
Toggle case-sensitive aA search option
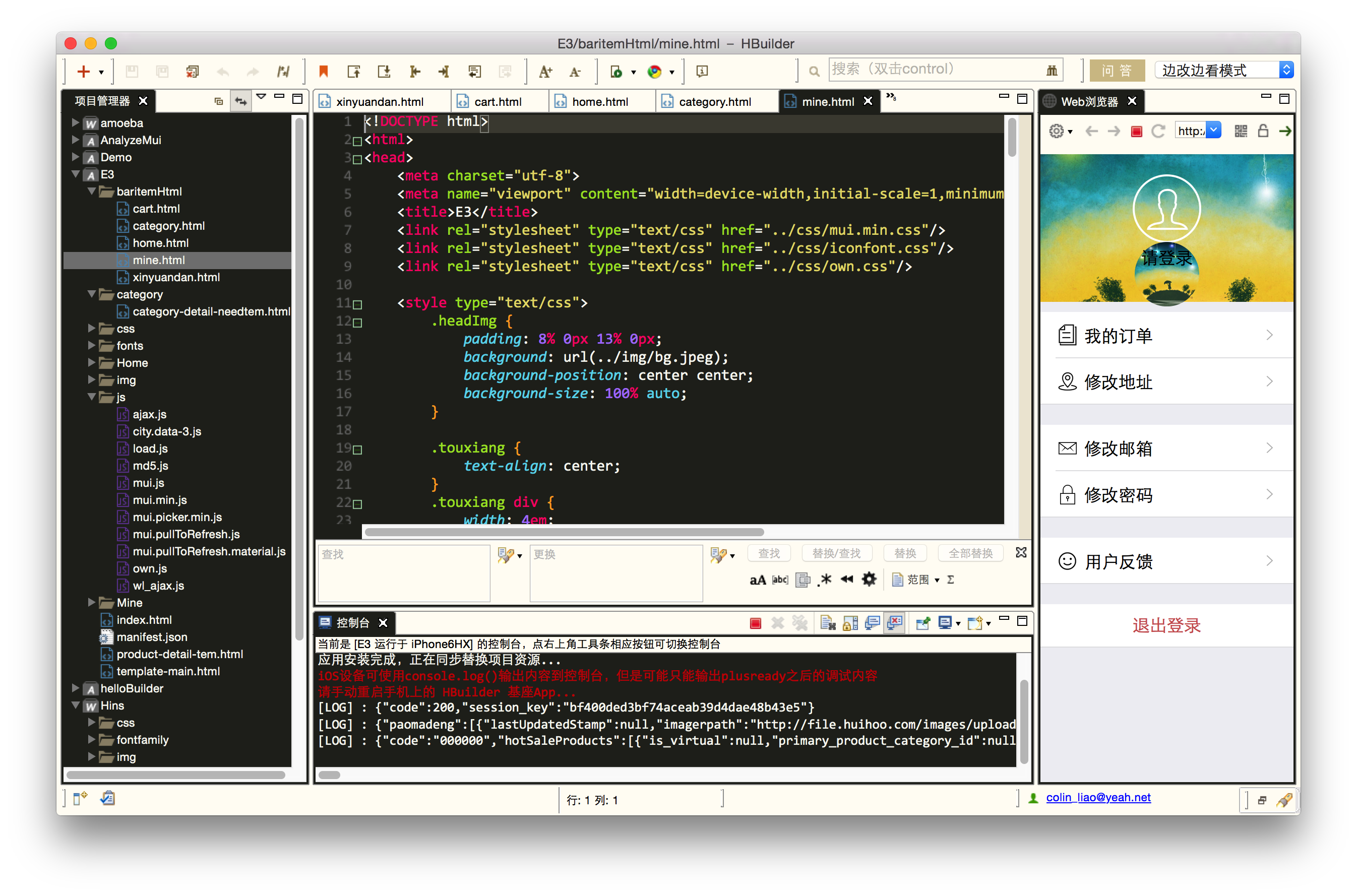coord(757,580)
